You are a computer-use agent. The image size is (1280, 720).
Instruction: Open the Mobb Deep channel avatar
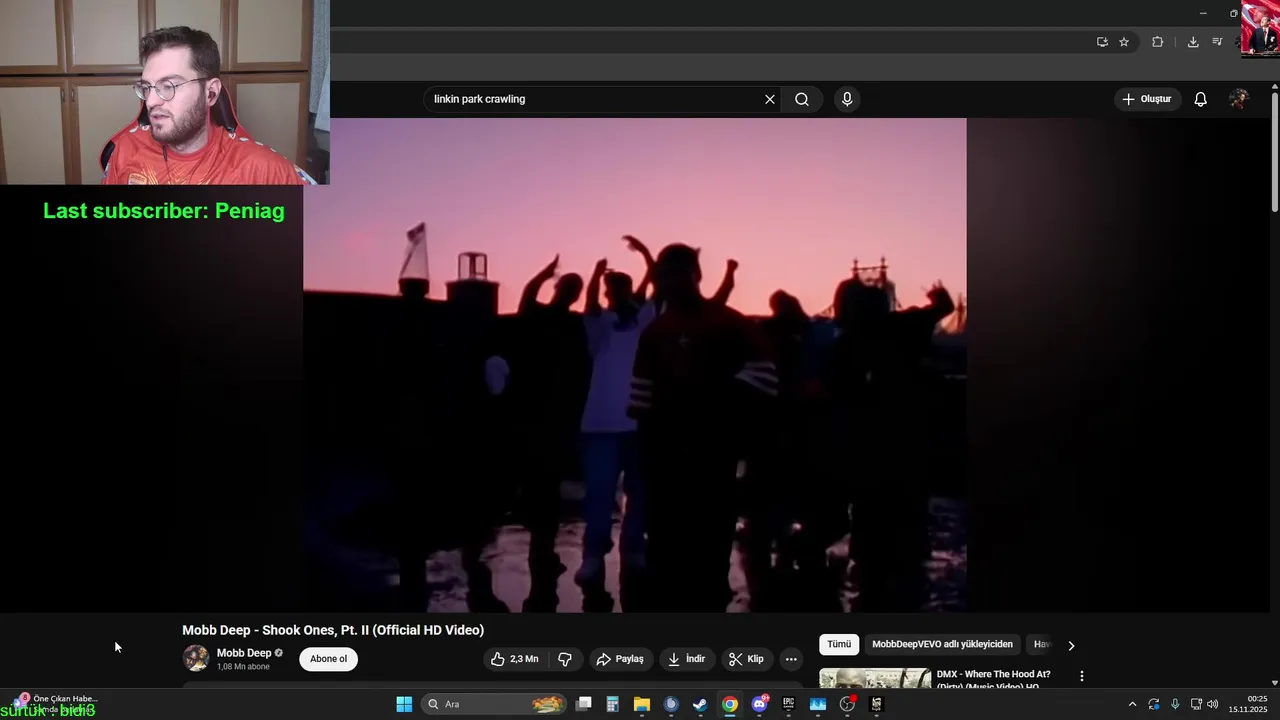(x=196, y=658)
